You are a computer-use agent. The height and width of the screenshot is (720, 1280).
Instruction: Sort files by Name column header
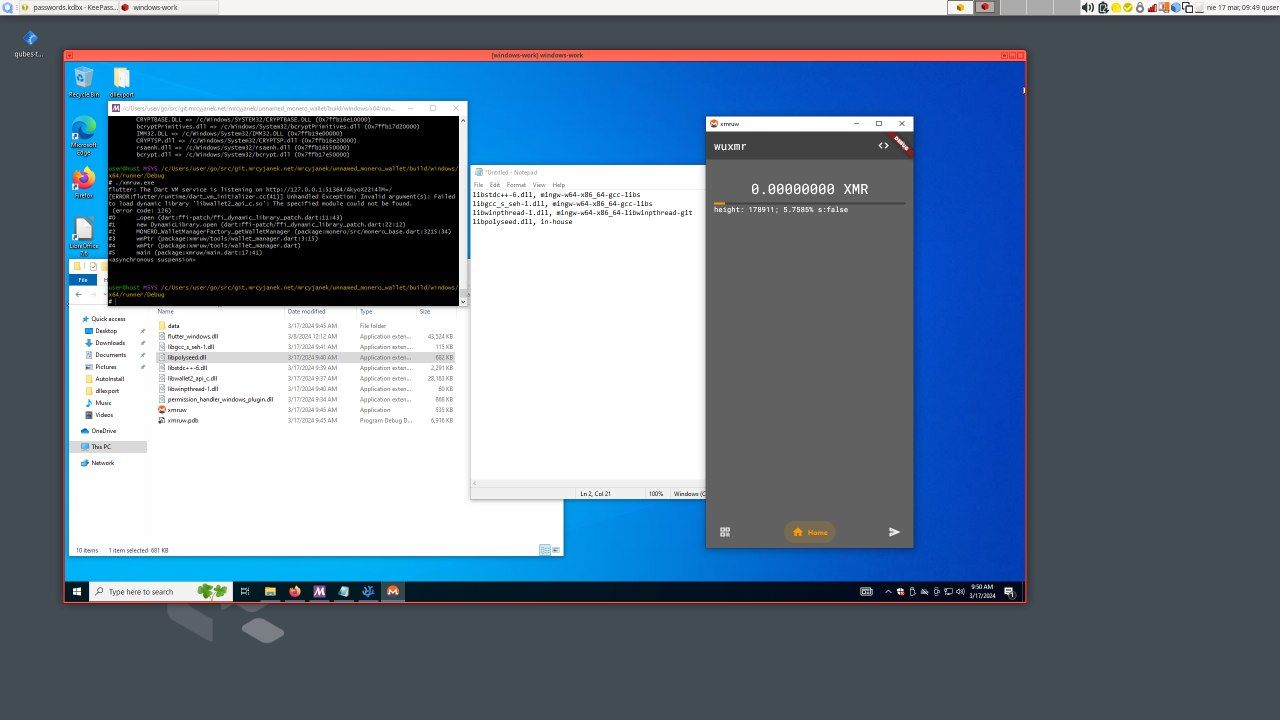166,312
